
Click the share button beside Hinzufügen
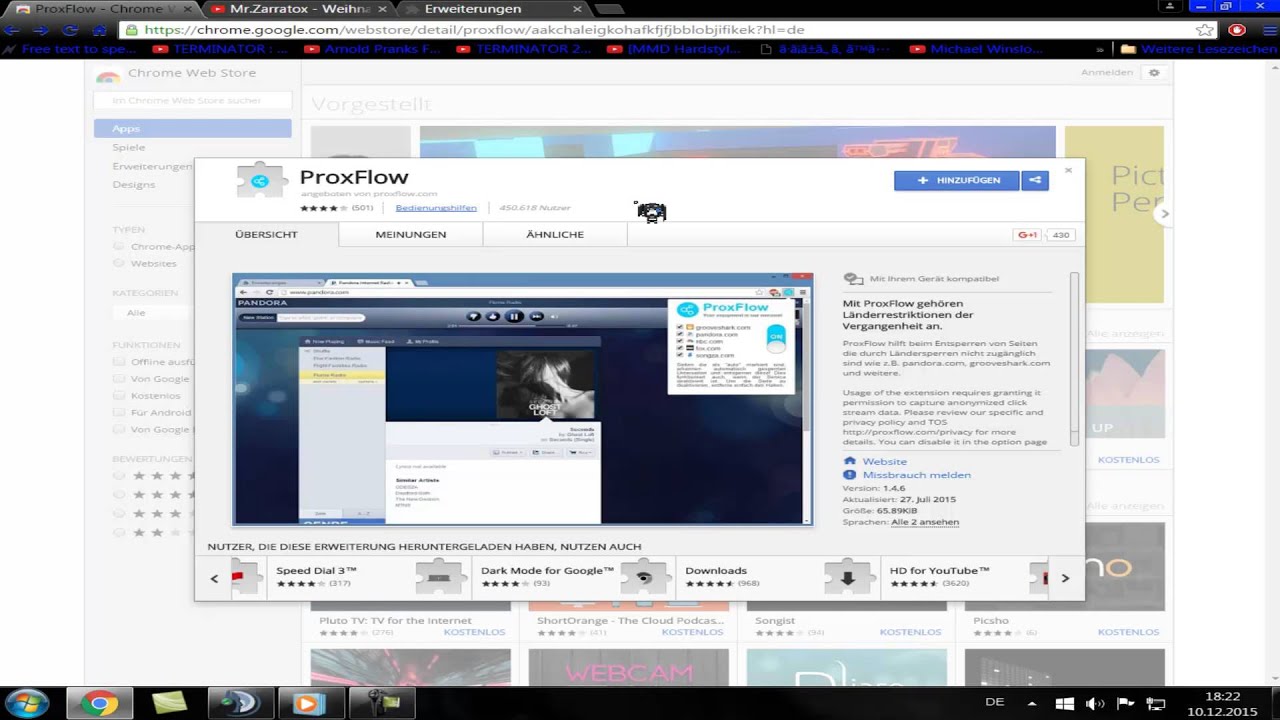[x=1035, y=180]
